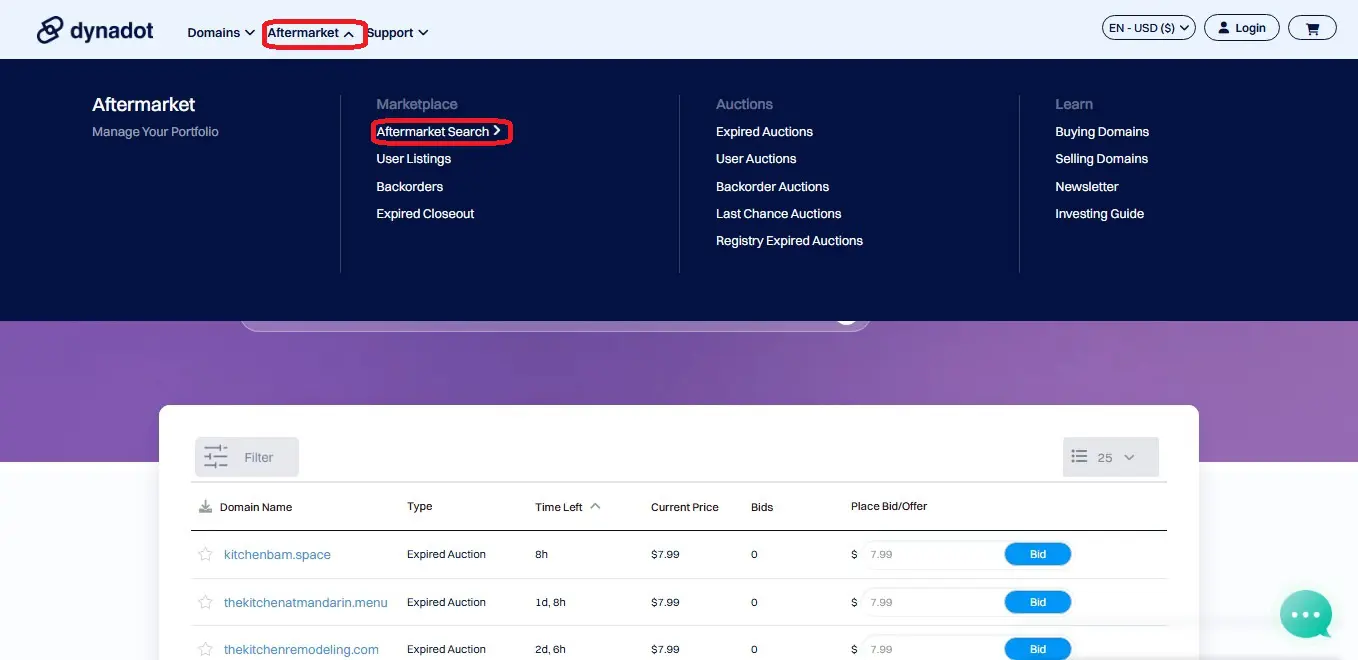The width and height of the screenshot is (1358, 660).
Task: Star the thekitchenatmandarin.menu domain
Action: coord(205,602)
